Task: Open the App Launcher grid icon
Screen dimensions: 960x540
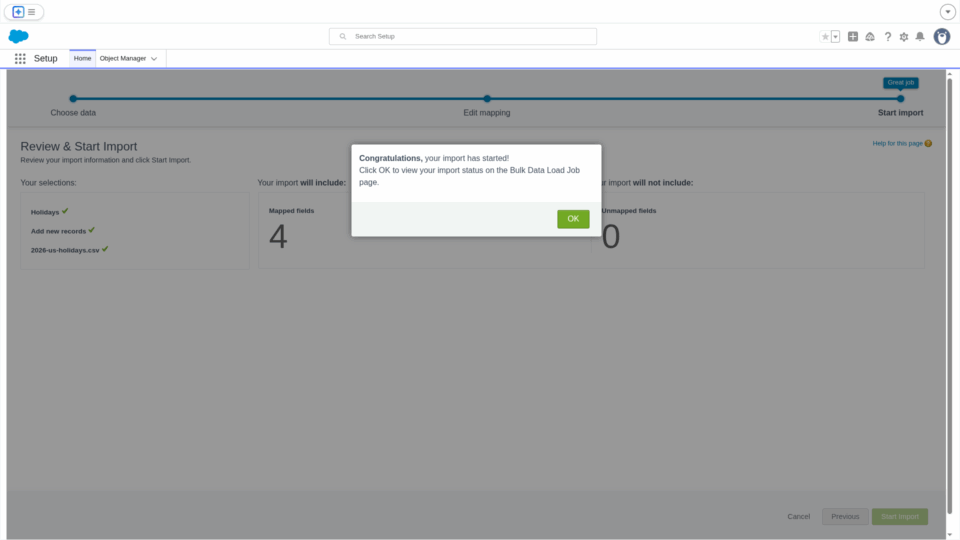Action: [20, 58]
